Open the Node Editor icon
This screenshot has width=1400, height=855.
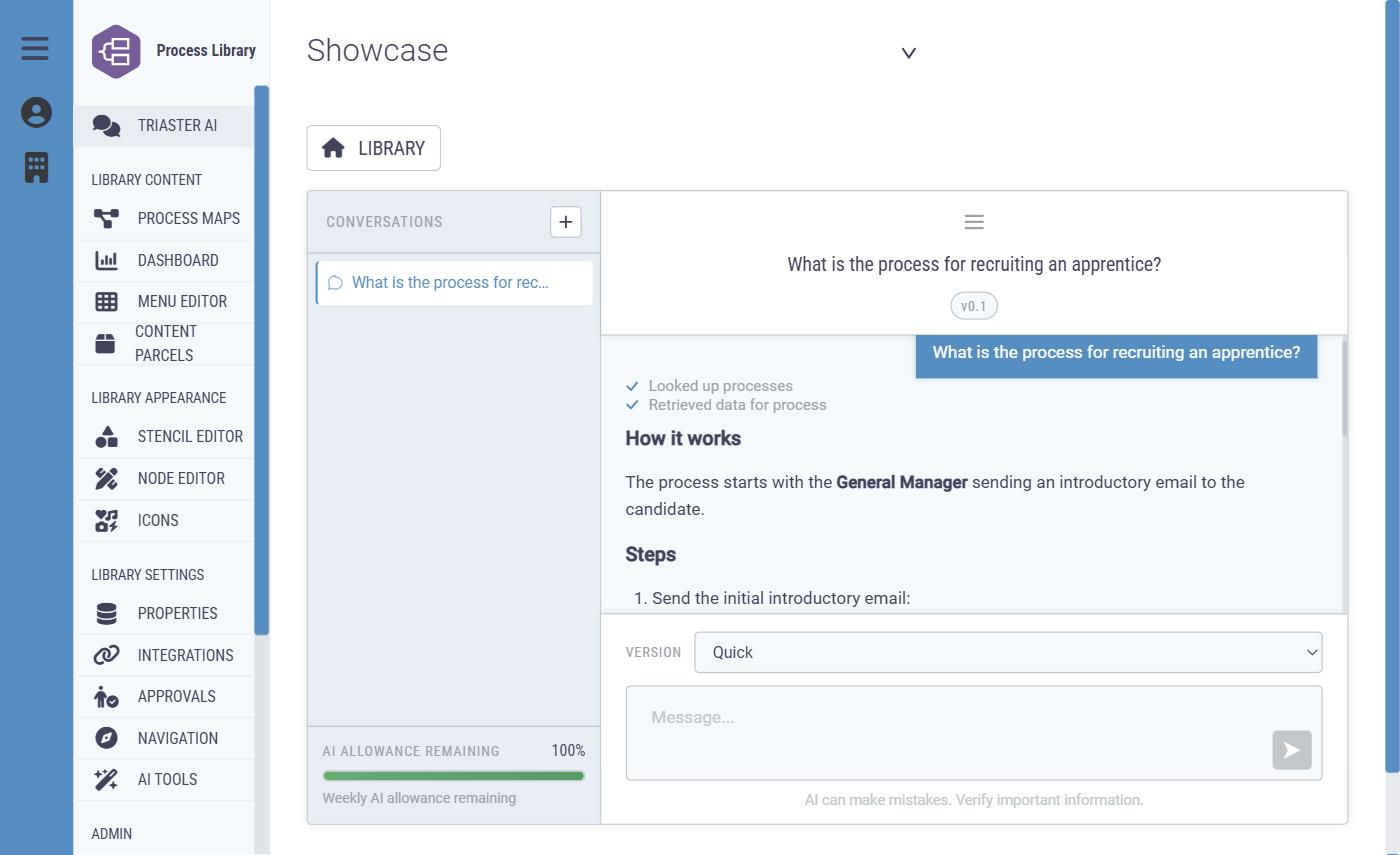click(106, 478)
